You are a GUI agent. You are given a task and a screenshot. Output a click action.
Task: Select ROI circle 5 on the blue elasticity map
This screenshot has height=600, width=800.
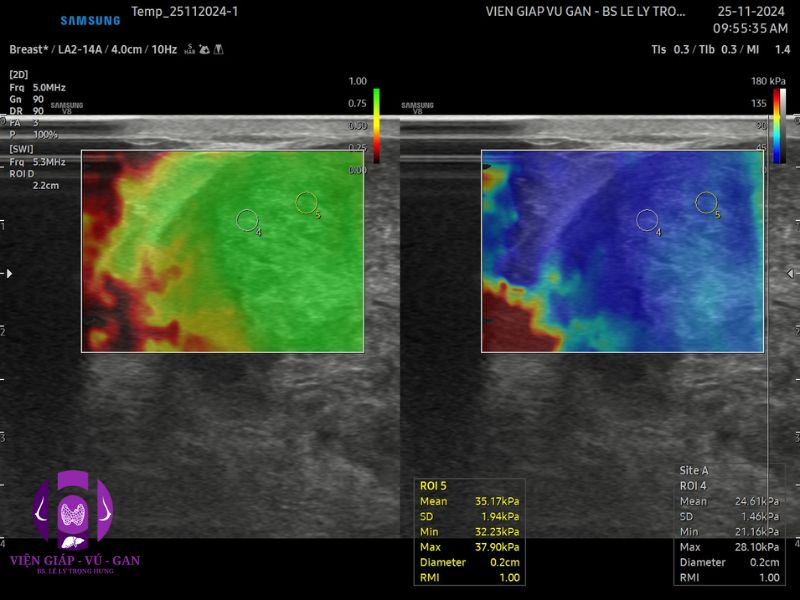[706, 203]
